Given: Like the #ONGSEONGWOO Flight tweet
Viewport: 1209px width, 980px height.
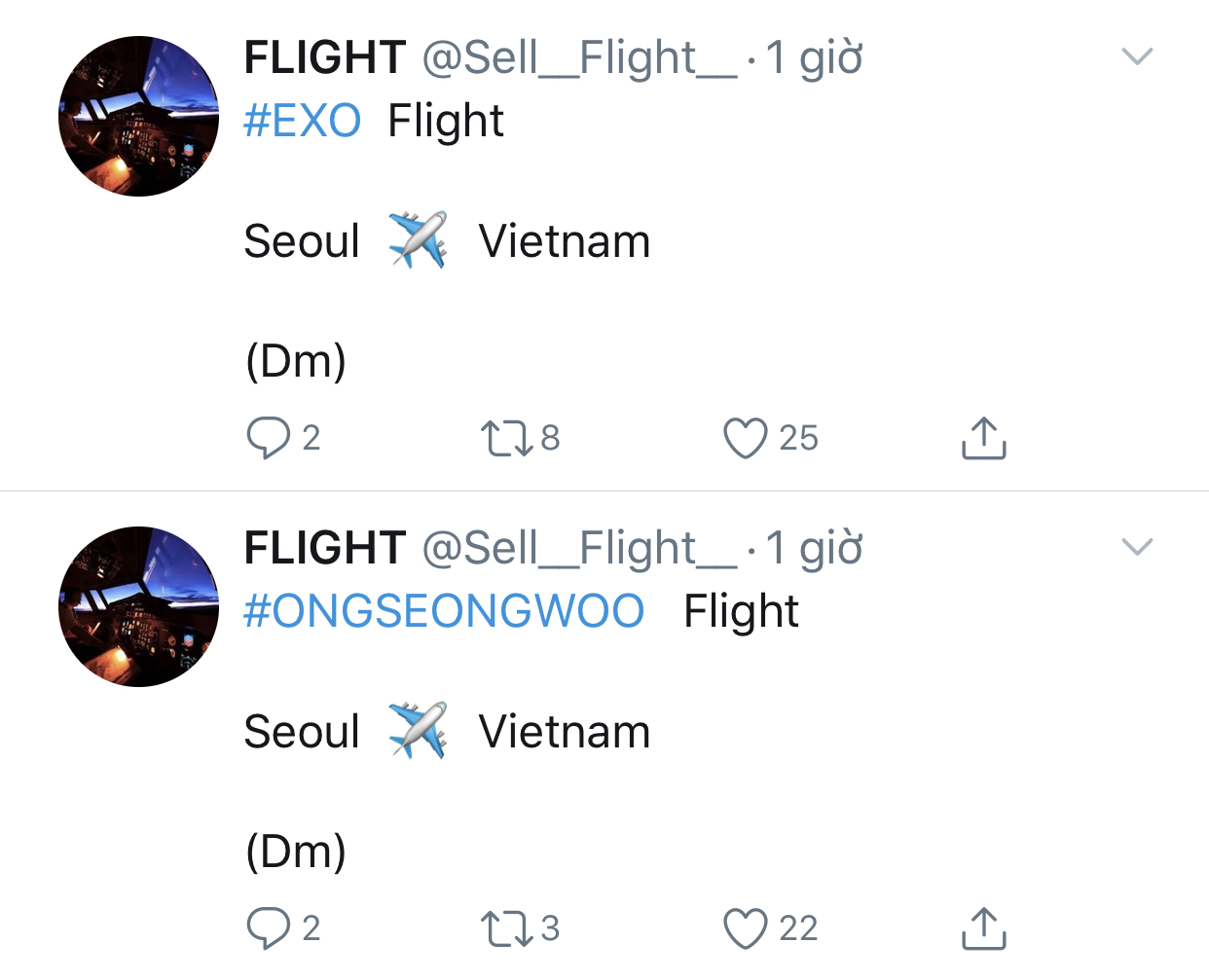Looking at the screenshot, I should 746,928.
